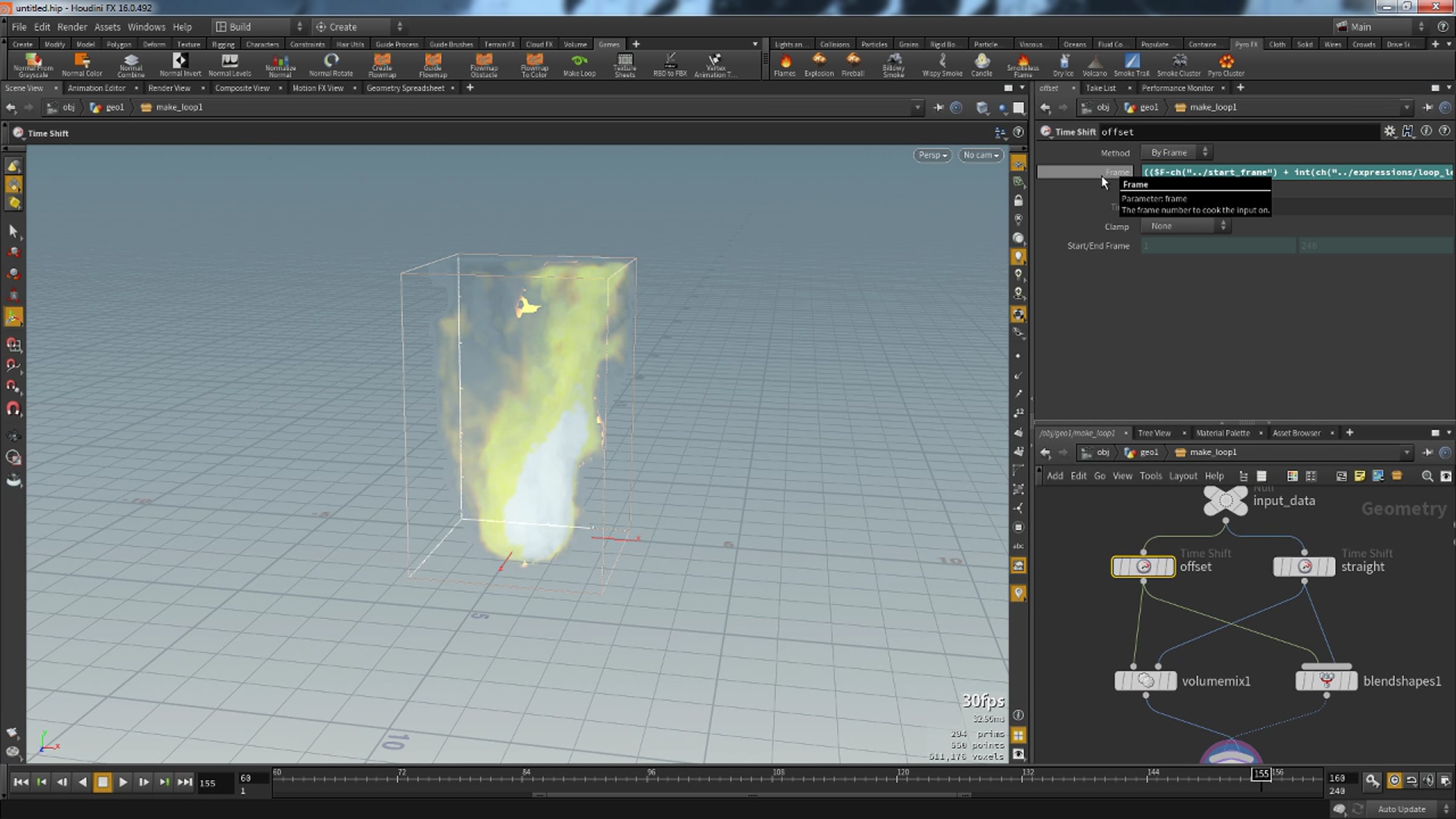Screen dimensions: 1456x819
Task: Play the animation forward
Action: pyautogui.click(x=123, y=782)
